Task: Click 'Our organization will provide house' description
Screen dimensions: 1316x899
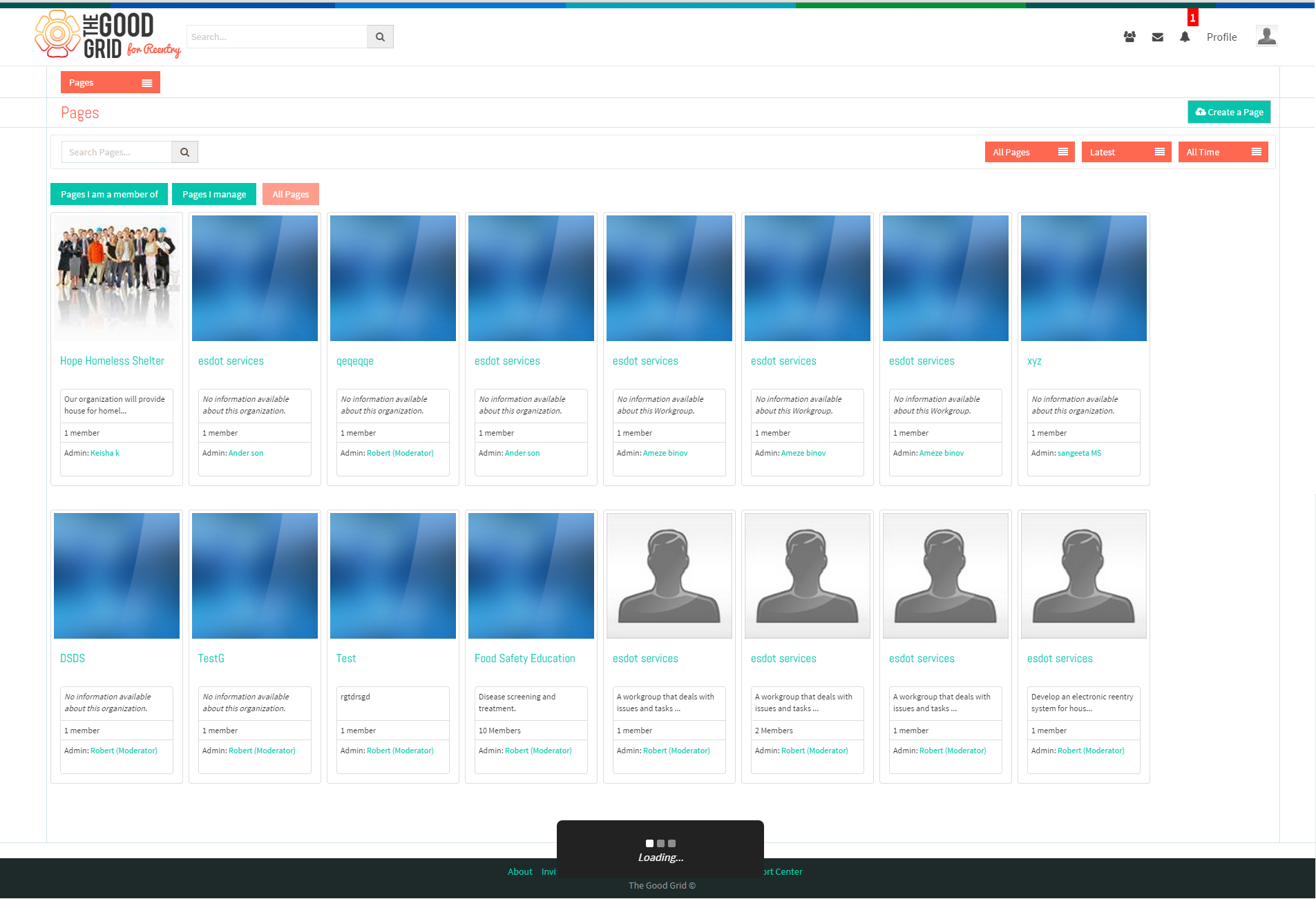Action: coord(115,405)
